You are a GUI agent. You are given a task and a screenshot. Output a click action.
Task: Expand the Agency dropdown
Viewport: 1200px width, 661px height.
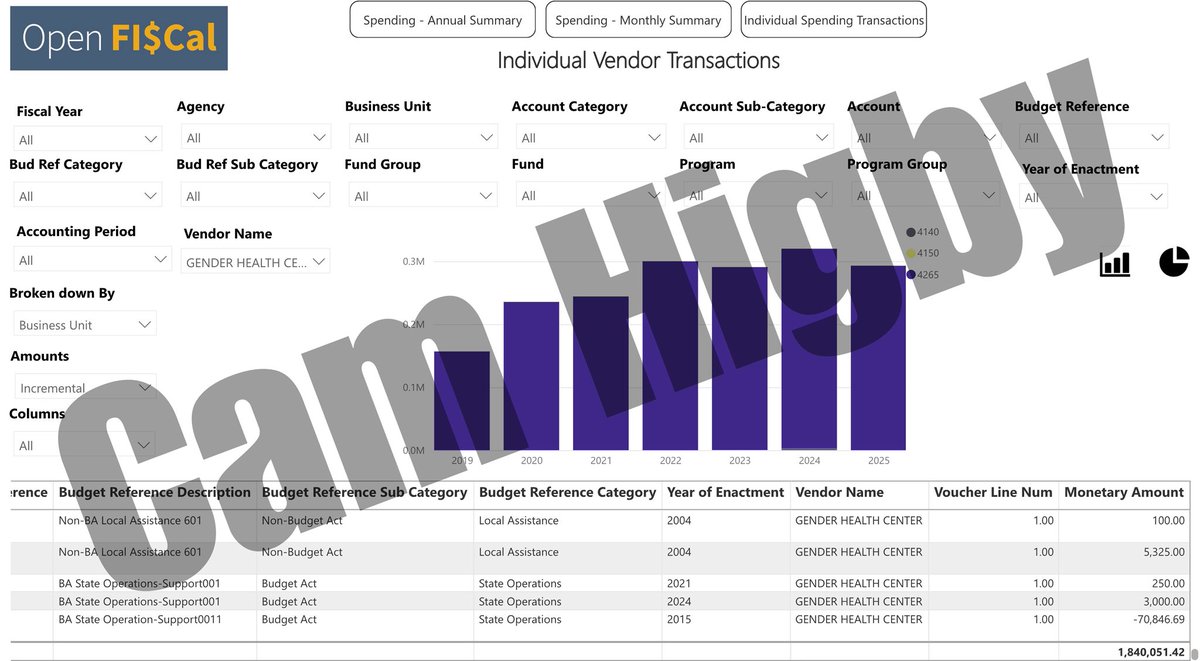pyautogui.click(x=255, y=137)
